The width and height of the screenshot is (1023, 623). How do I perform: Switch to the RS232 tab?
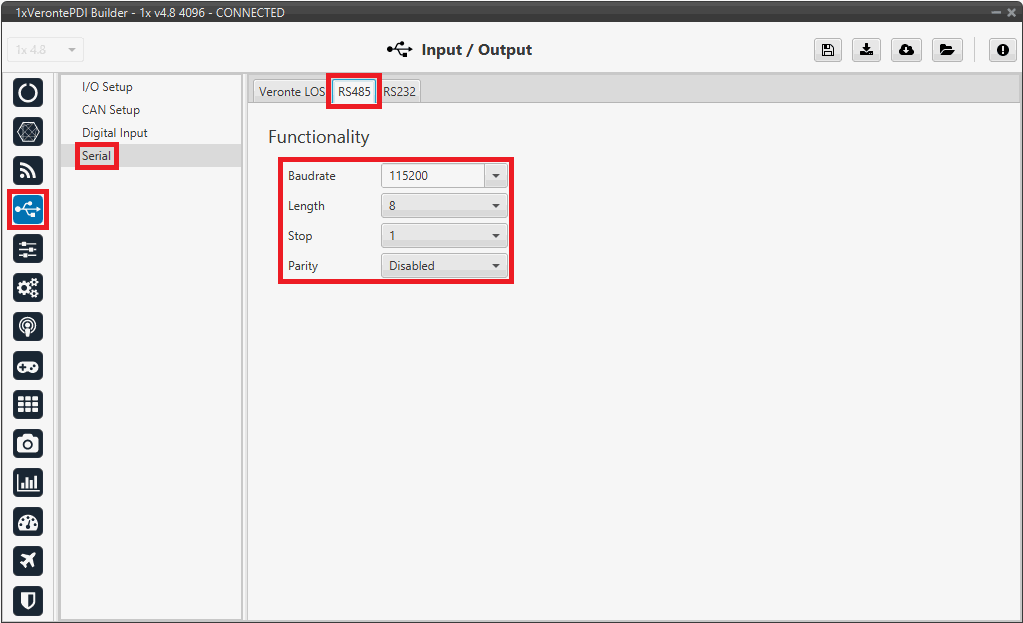(x=400, y=92)
